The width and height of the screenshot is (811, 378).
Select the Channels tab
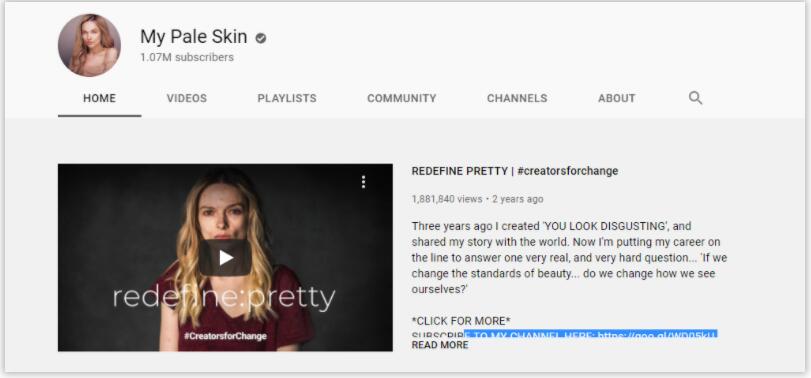517,98
